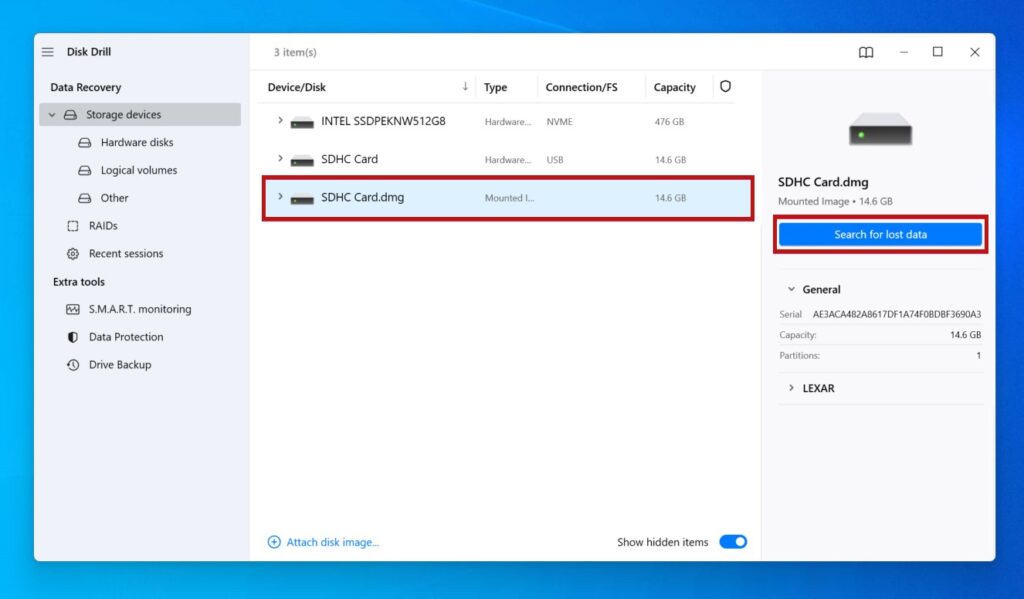Expand the LEXAR partition section

point(790,388)
